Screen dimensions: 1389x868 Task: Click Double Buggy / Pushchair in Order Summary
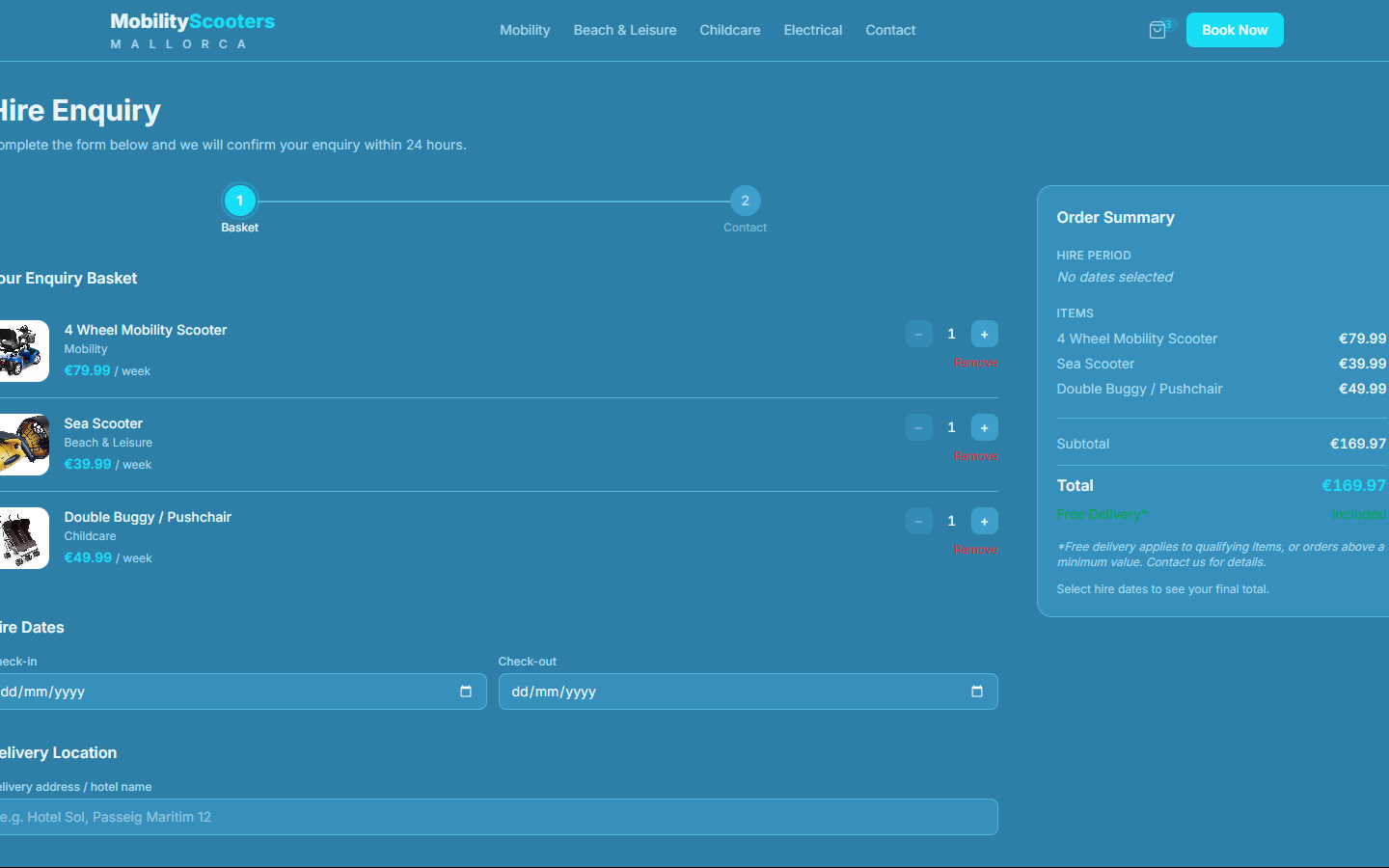(x=1139, y=389)
